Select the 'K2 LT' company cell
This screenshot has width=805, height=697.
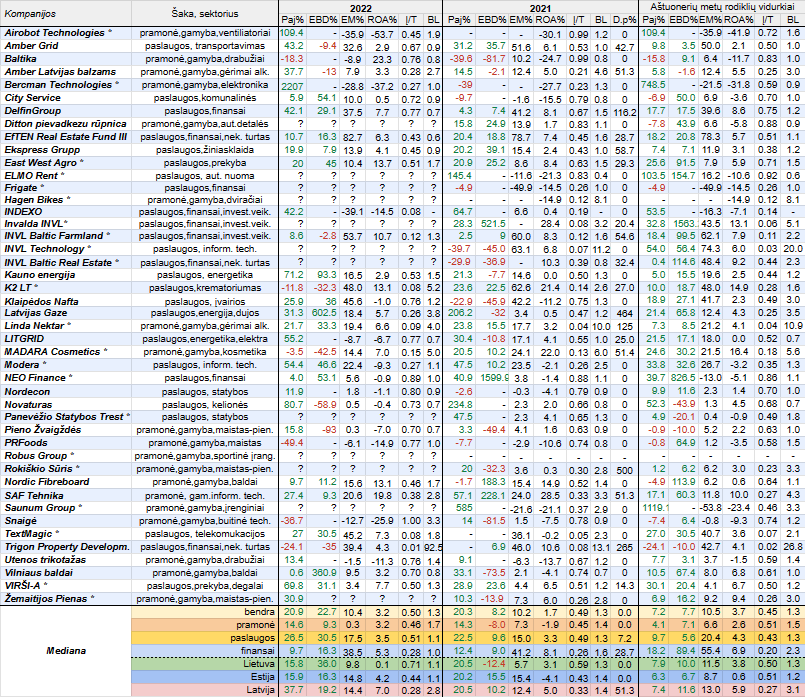(66, 288)
